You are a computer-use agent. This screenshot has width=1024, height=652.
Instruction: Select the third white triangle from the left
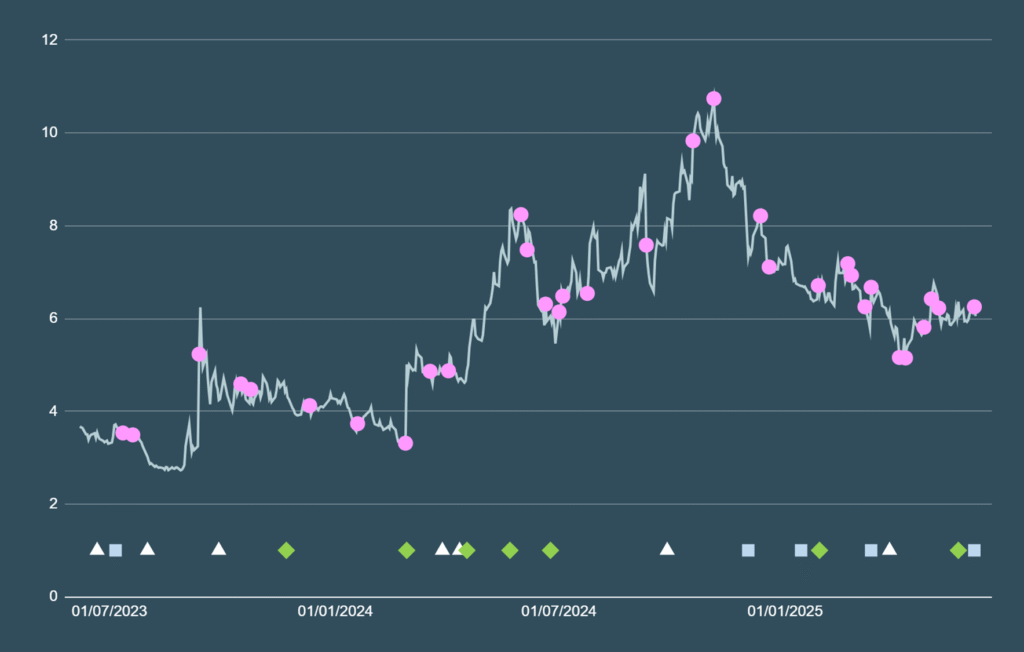pyautogui.click(x=219, y=549)
